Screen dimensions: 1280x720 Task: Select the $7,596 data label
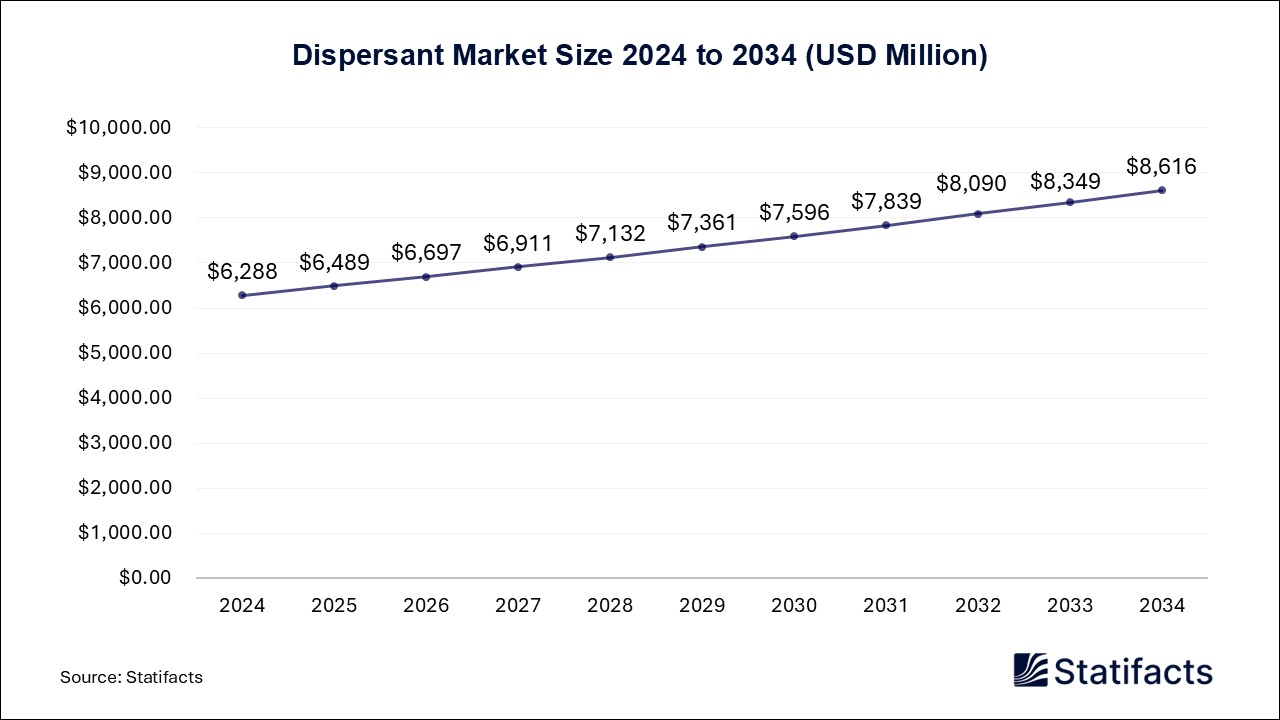tap(794, 212)
